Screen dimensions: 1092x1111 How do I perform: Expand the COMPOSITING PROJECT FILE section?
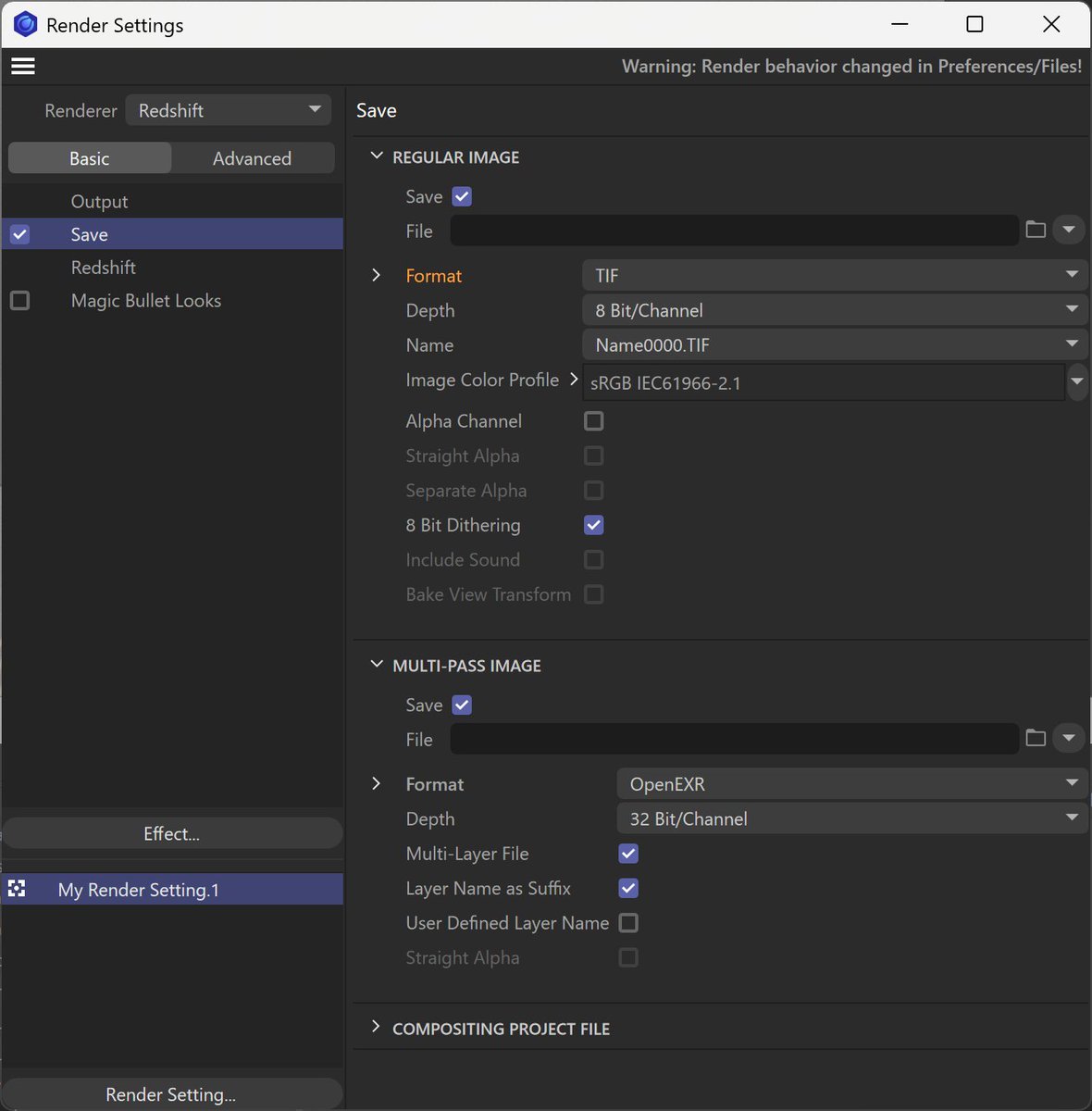pyautogui.click(x=376, y=1027)
